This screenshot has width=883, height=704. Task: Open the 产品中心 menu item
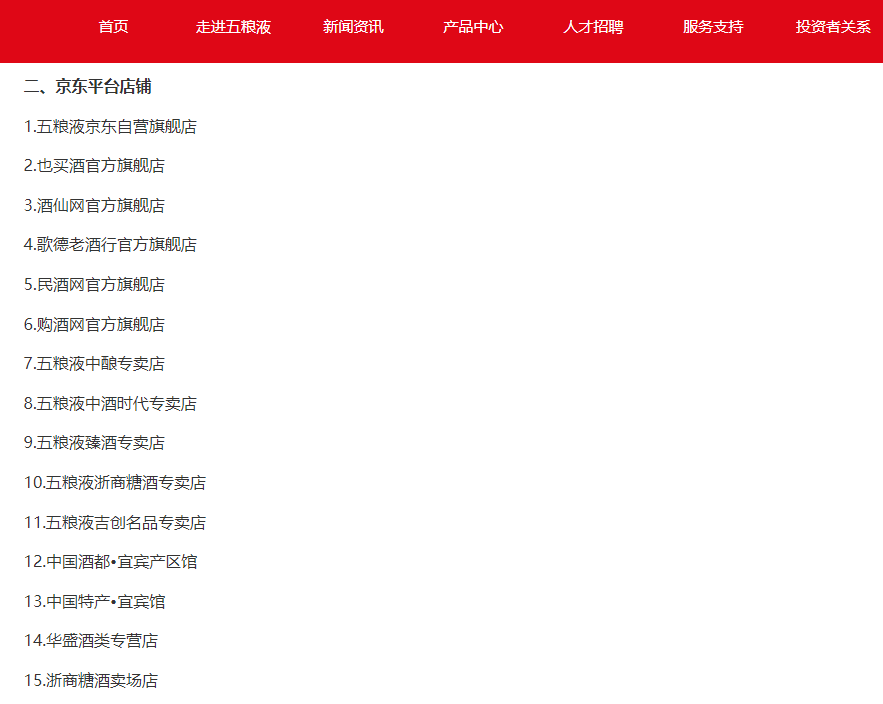[x=470, y=28]
